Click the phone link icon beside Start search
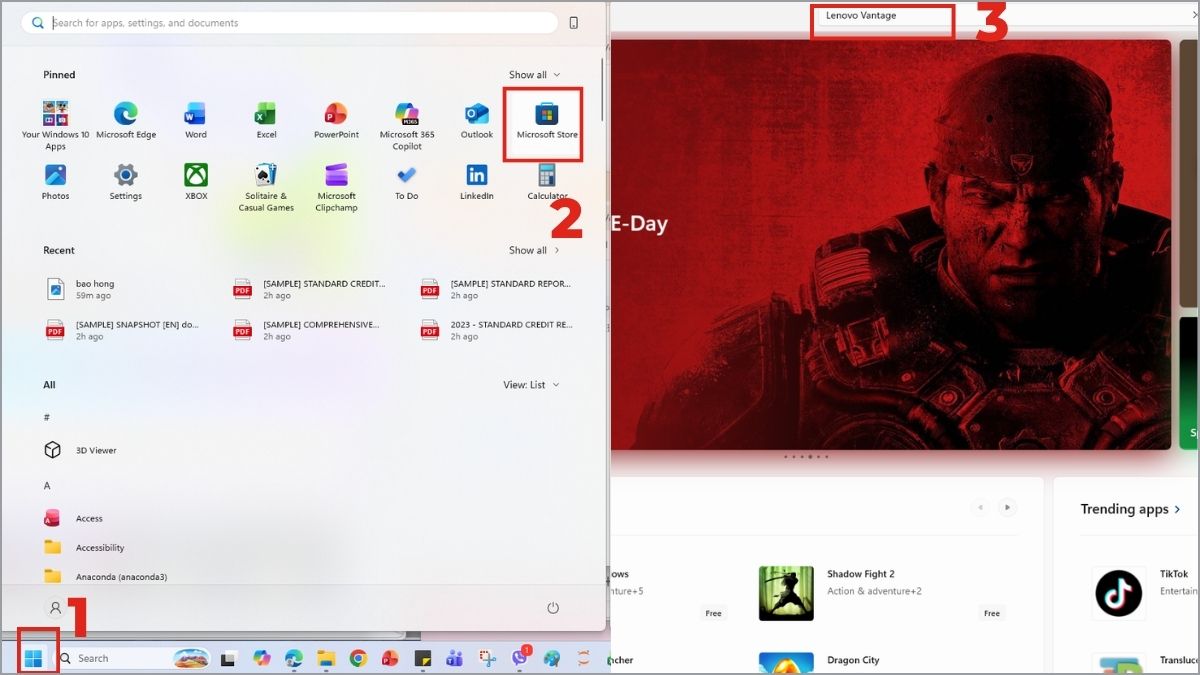 pyautogui.click(x=574, y=22)
